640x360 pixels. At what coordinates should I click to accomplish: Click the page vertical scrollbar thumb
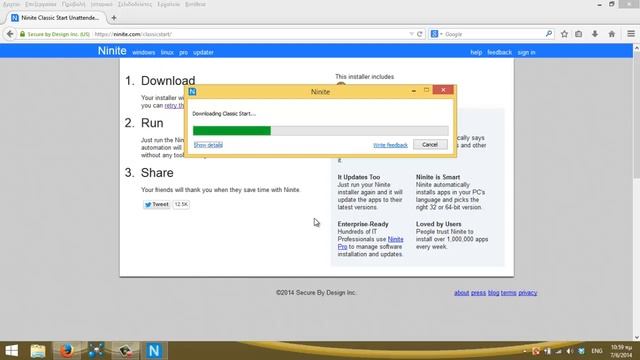coord(636,115)
